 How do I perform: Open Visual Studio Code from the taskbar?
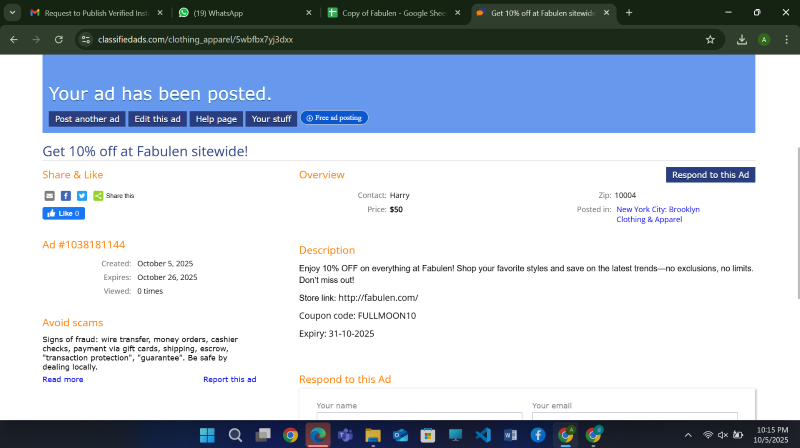coord(483,435)
